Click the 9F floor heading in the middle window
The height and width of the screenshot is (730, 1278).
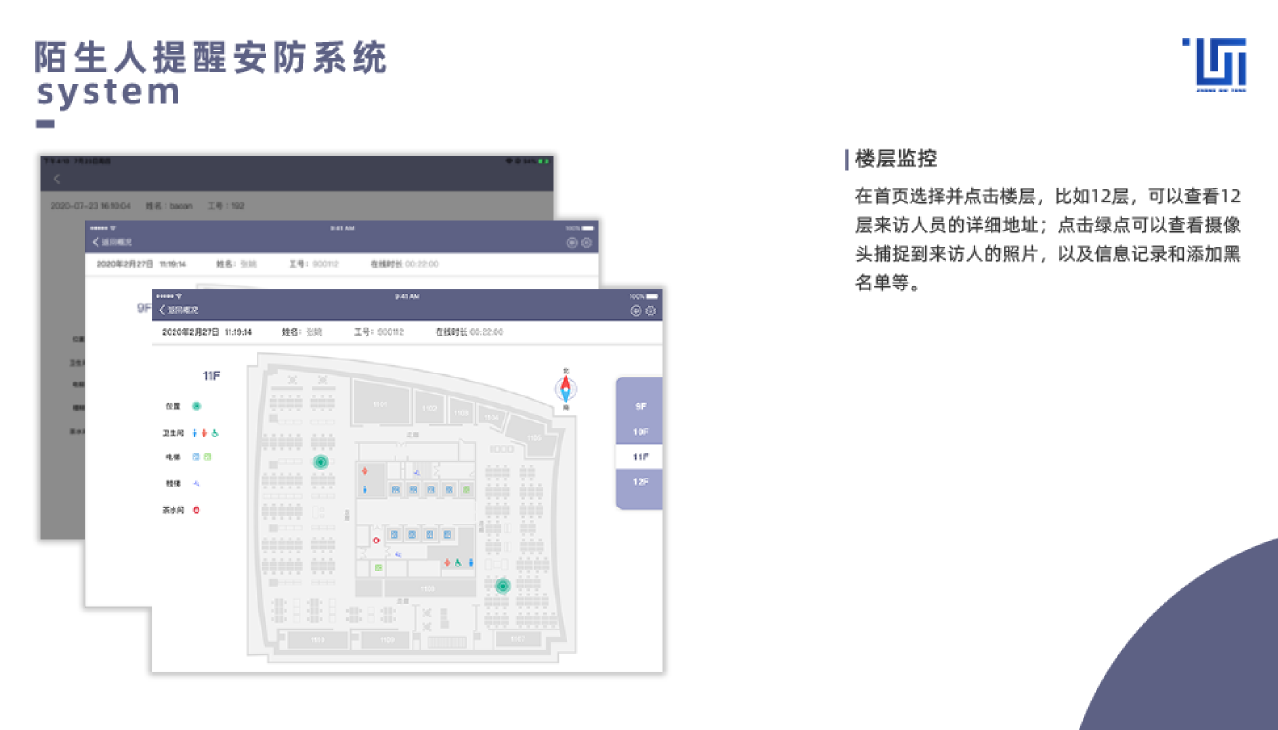point(144,308)
